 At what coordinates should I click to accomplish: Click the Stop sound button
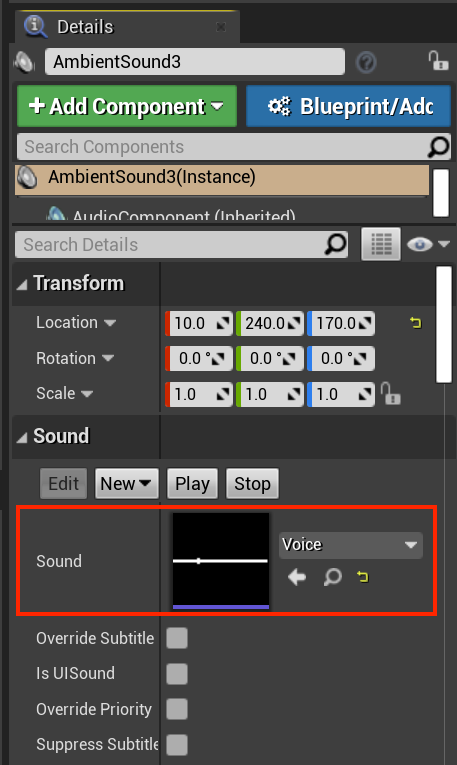click(x=252, y=484)
